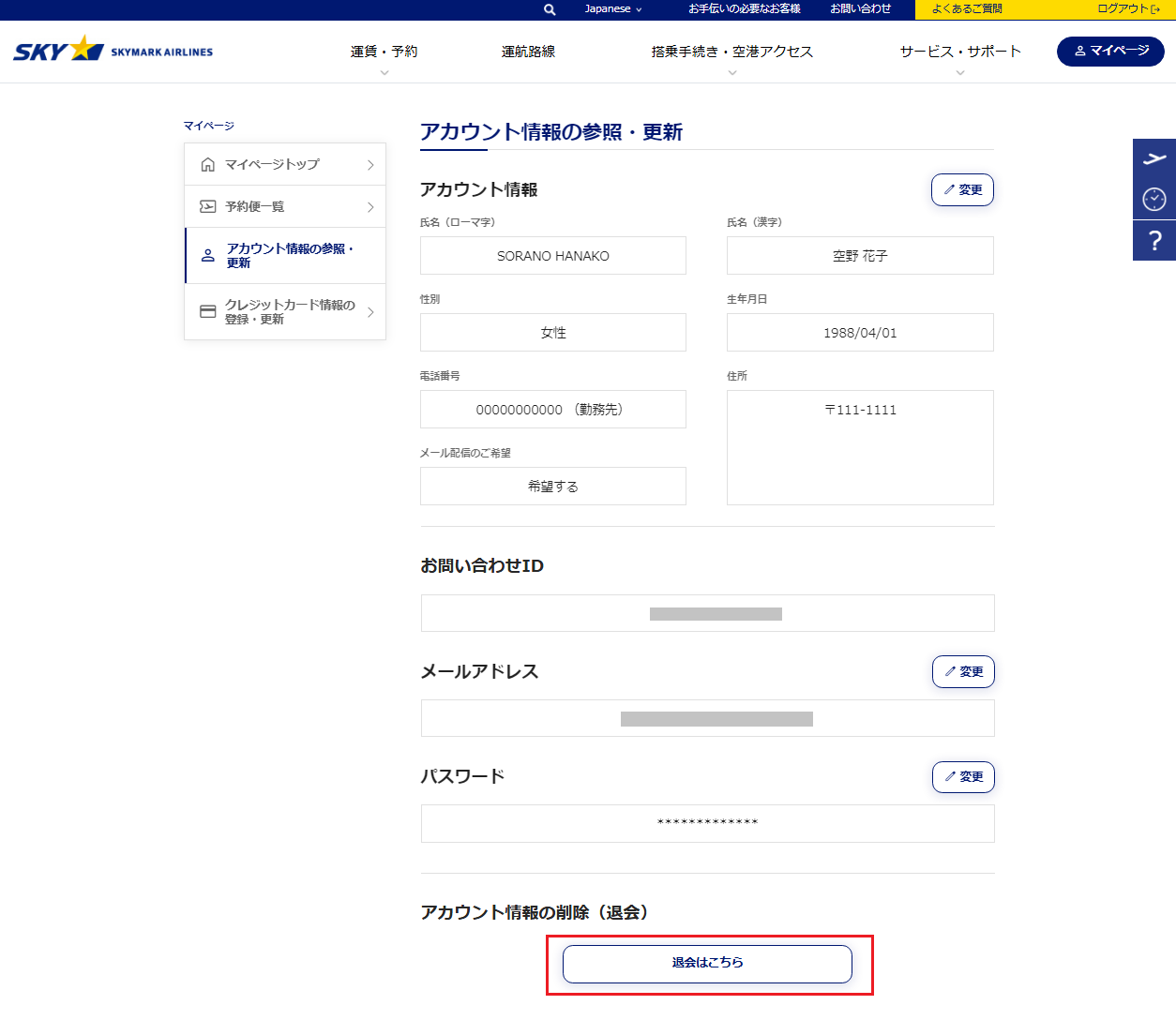This screenshot has height=1020, width=1176.
Task: Open クレジットカード情報の登録・更新 sidebar item
Action: [x=285, y=312]
